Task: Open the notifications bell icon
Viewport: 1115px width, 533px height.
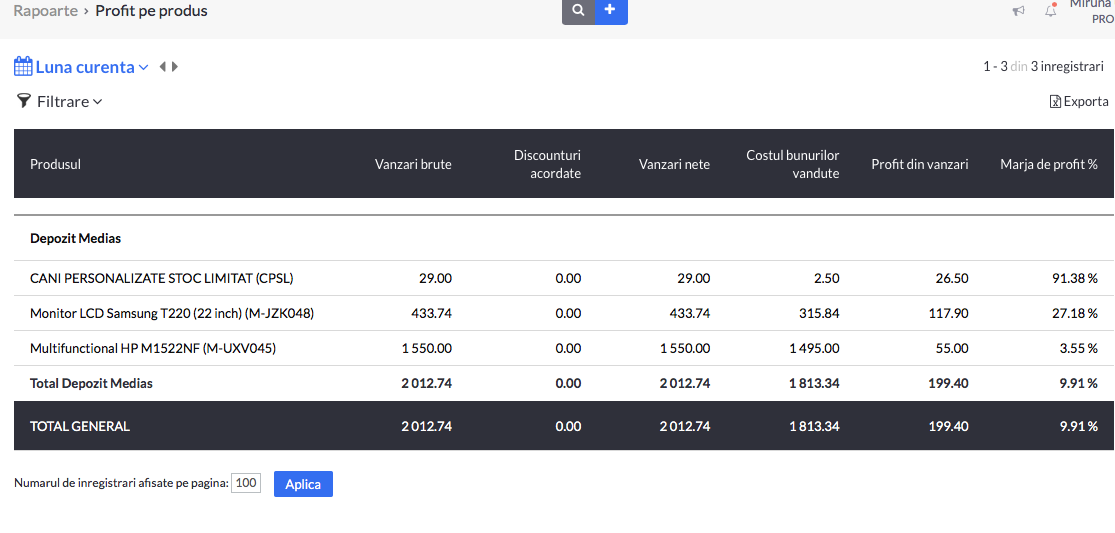Action: pyautogui.click(x=1051, y=10)
